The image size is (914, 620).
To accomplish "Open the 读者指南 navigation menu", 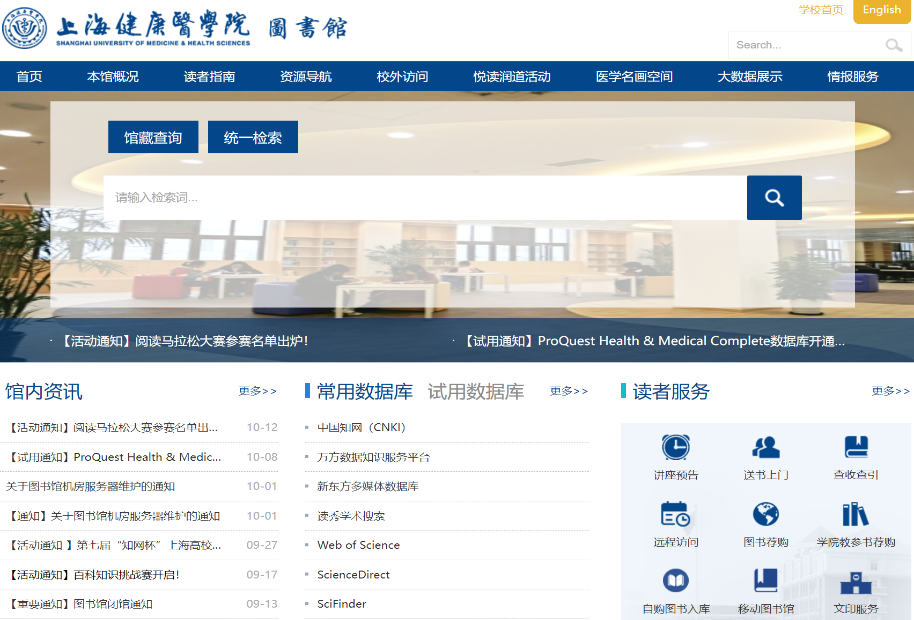I will (210, 77).
